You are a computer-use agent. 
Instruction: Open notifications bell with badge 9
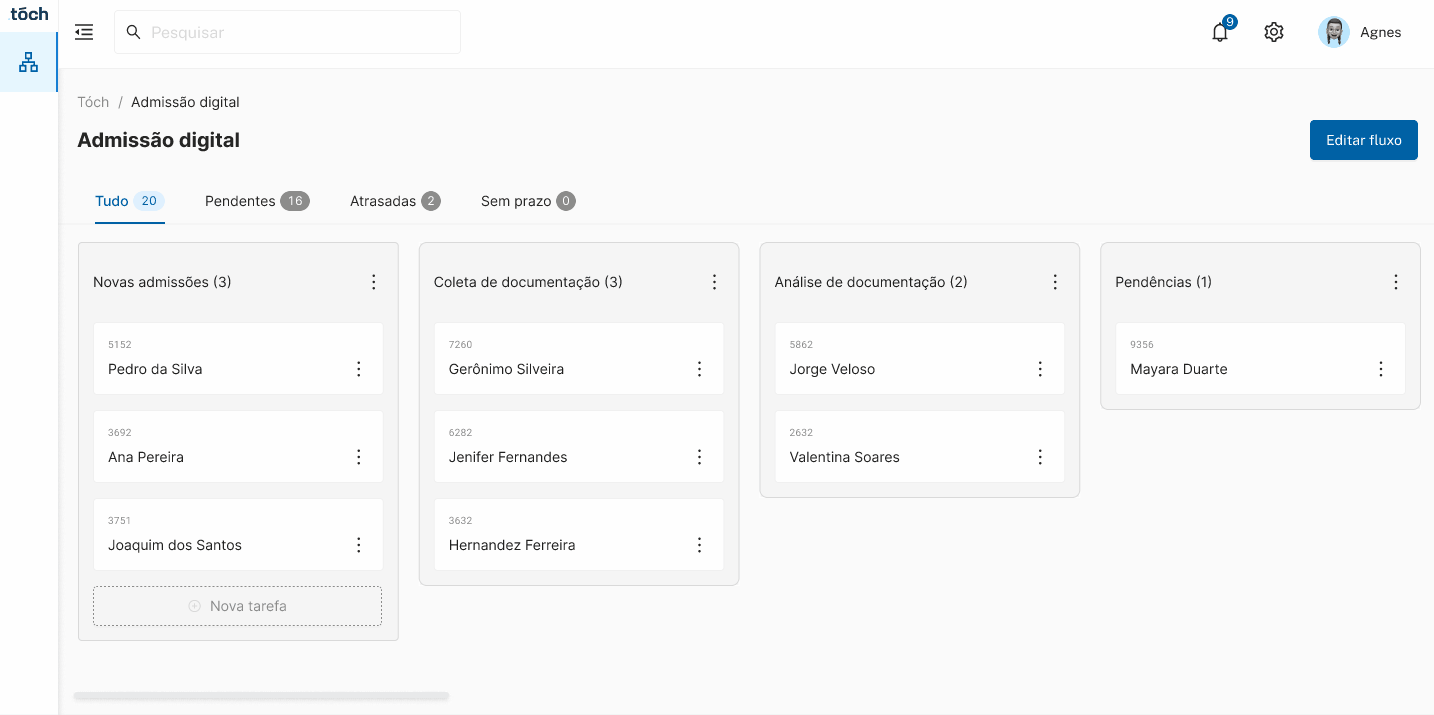(x=1220, y=32)
